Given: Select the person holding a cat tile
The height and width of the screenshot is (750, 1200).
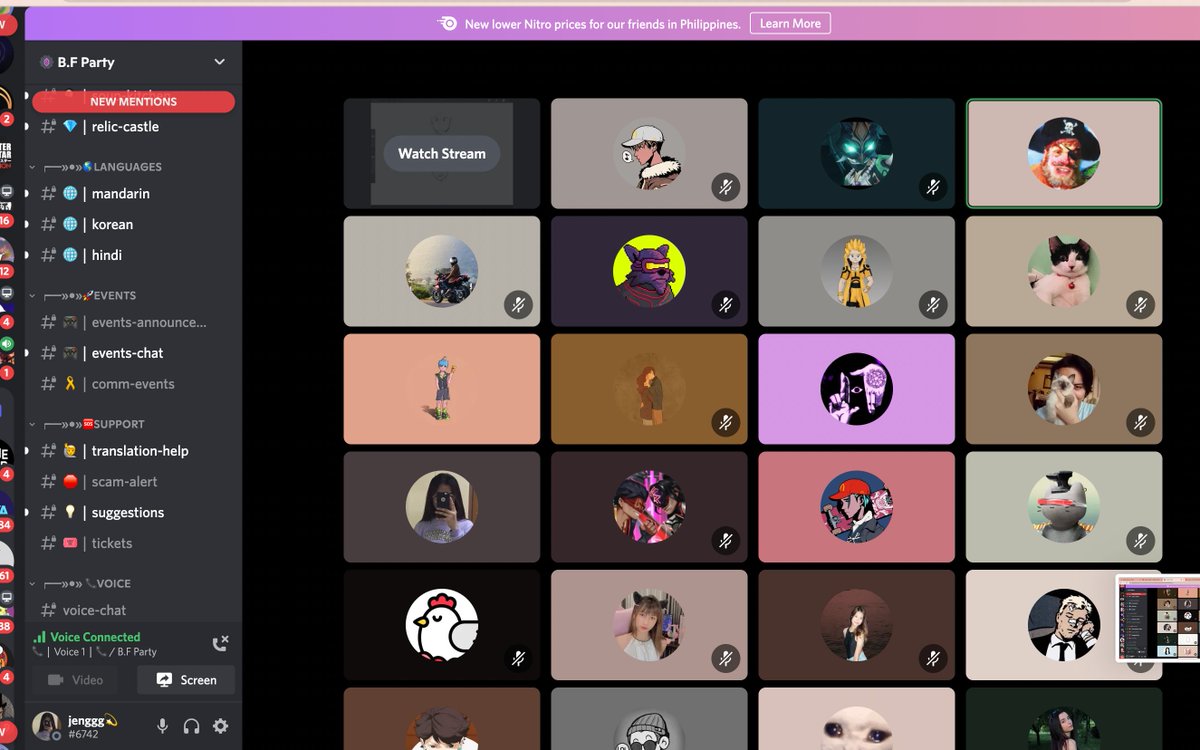Looking at the screenshot, I should 1064,389.
